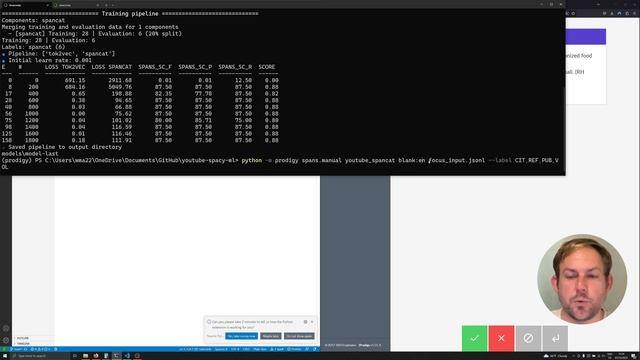The image size is (640, 360).
Task: Click the taskbar clock
Action: pyautogui.click(x=621, y=356)
